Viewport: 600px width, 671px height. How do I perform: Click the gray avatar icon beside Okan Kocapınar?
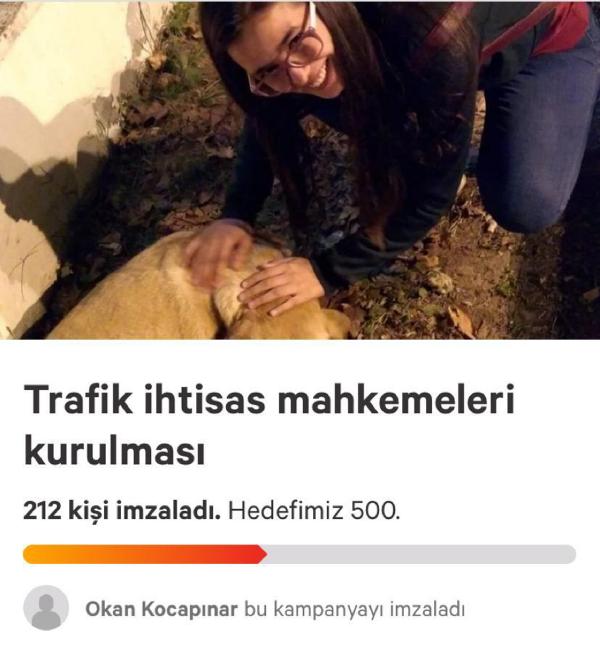coord(46,608)
